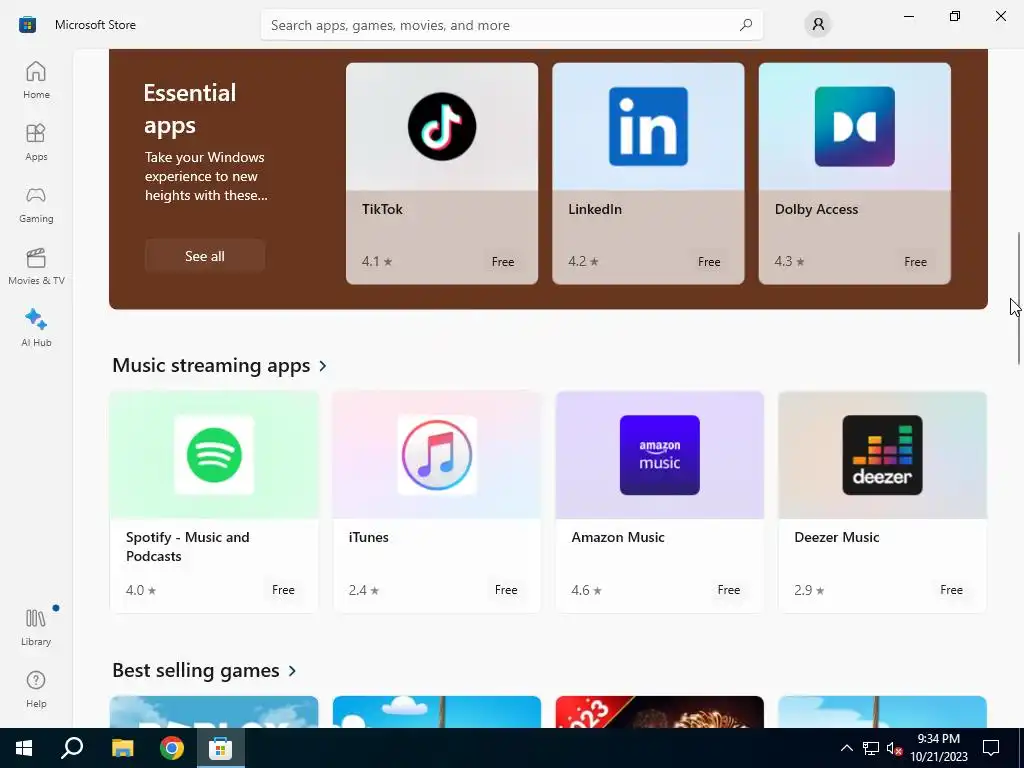The height and width of the screenshot is (768, 1024).
Task: Open Movies & TV section
Action: click(x=36, y=266)
